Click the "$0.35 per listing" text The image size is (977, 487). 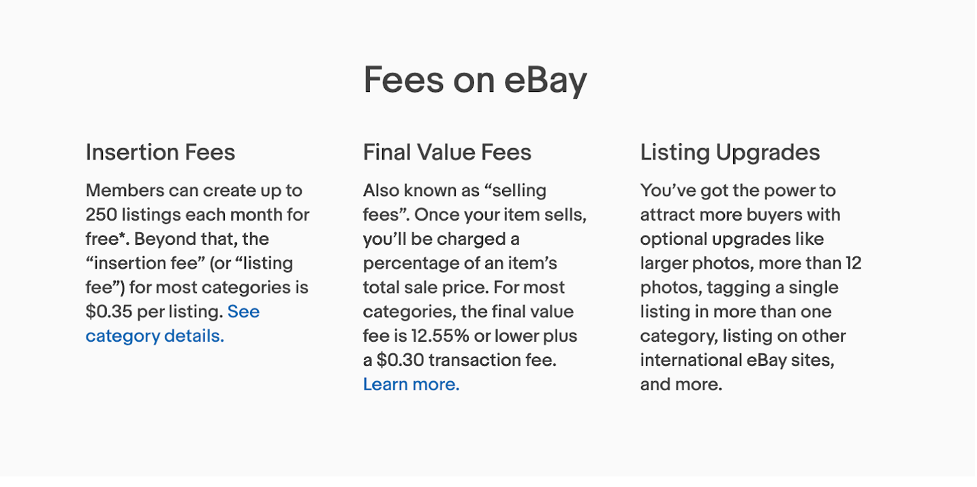click(153, 311)
